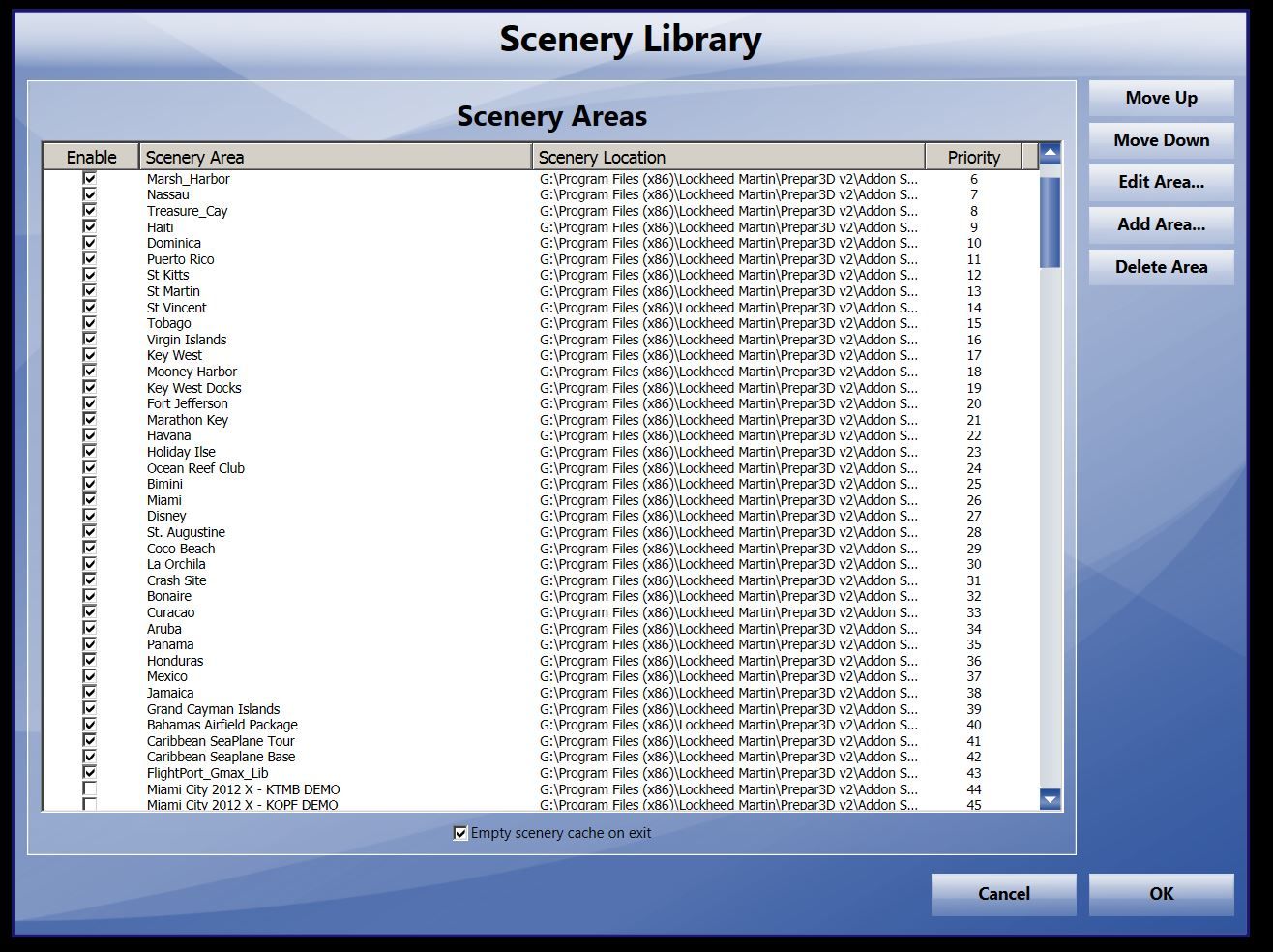The image size is (1273, 952).
Task: Select the Fort Jefferson row
Action: pos(541,403)
